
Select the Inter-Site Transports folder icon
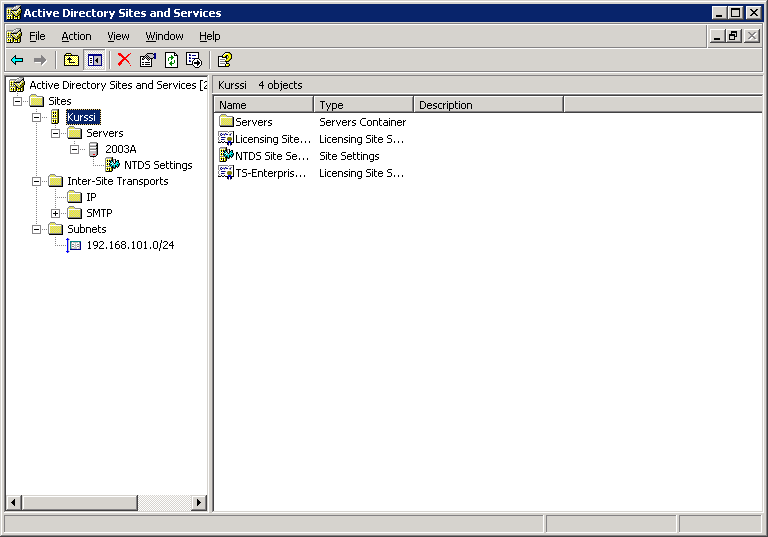(x=55, y=181)
